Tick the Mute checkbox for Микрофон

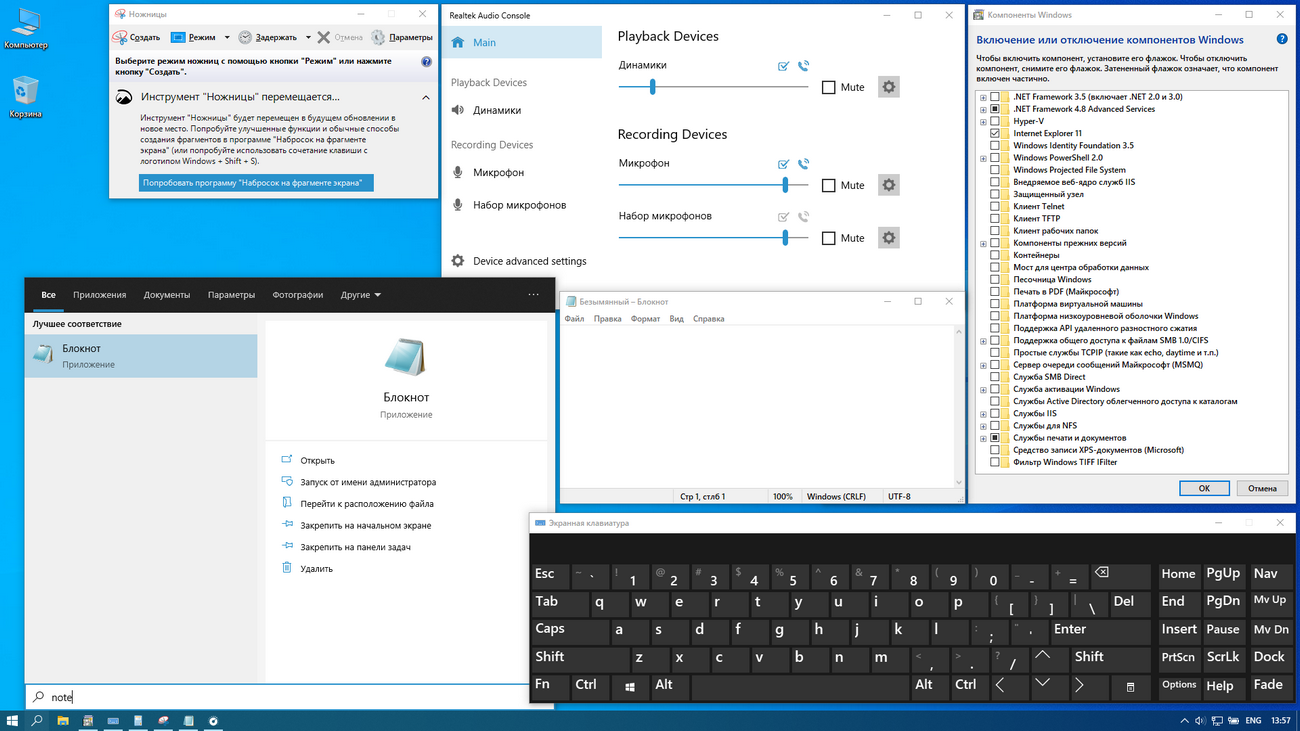[x=828, y=185]
